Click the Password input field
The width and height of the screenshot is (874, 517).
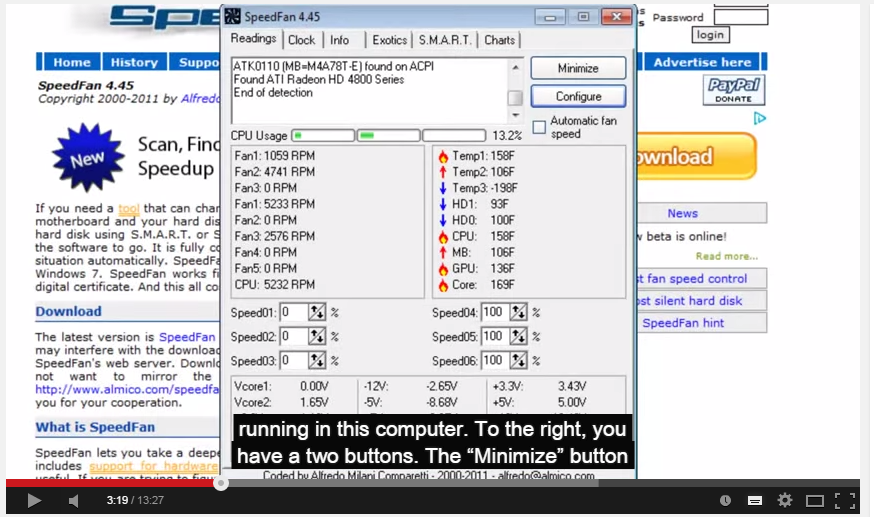click(x=741, y=17)
